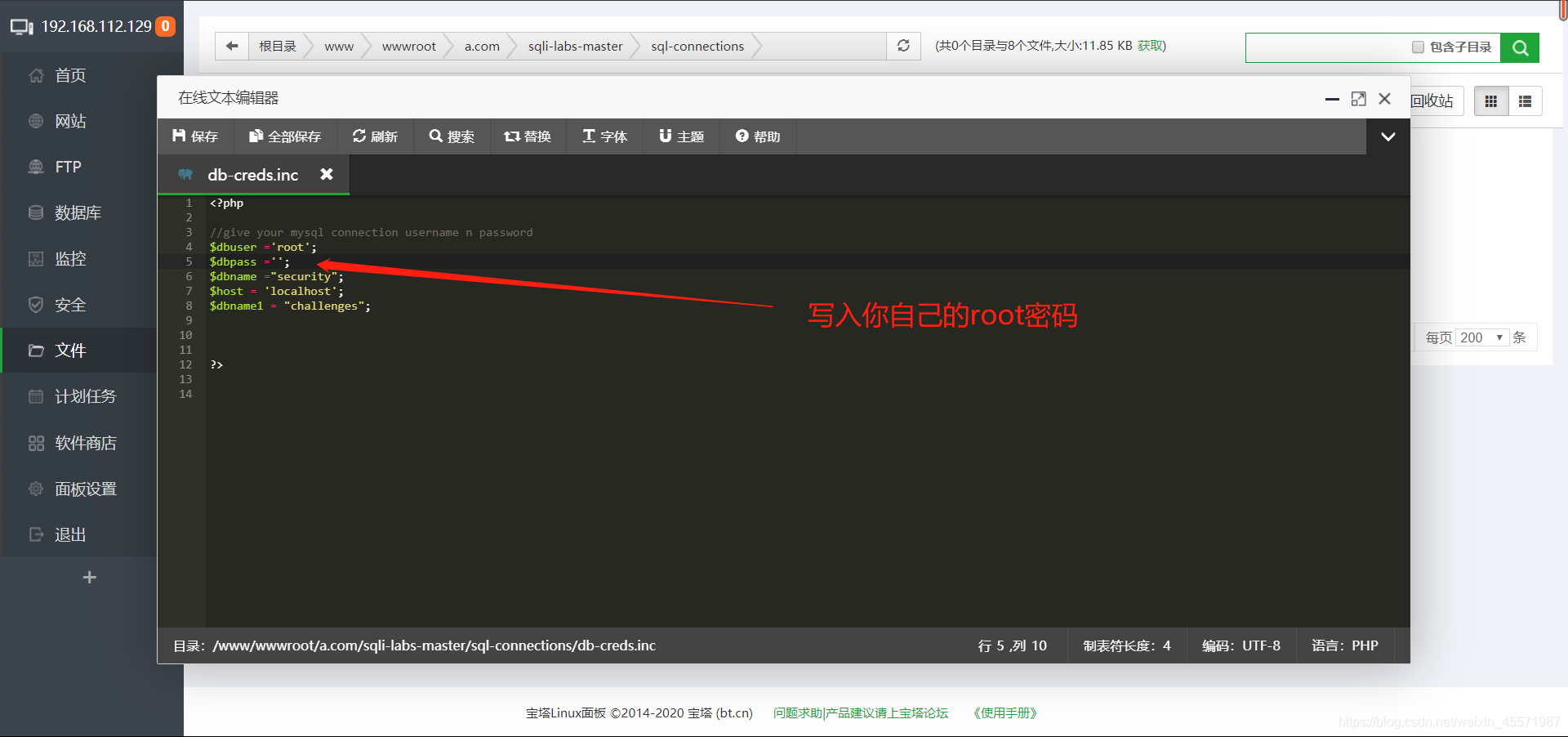Image resolution: width=1568 pixels, height=737 pixels.
Task: Open the 监控 monitoring section
Action: click(x=69, y=258)
